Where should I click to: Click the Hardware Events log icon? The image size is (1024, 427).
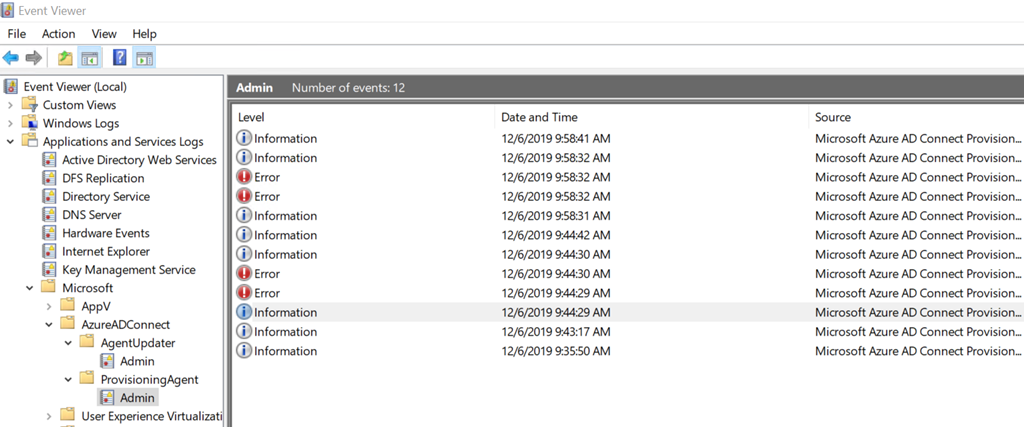pos(50,233)
